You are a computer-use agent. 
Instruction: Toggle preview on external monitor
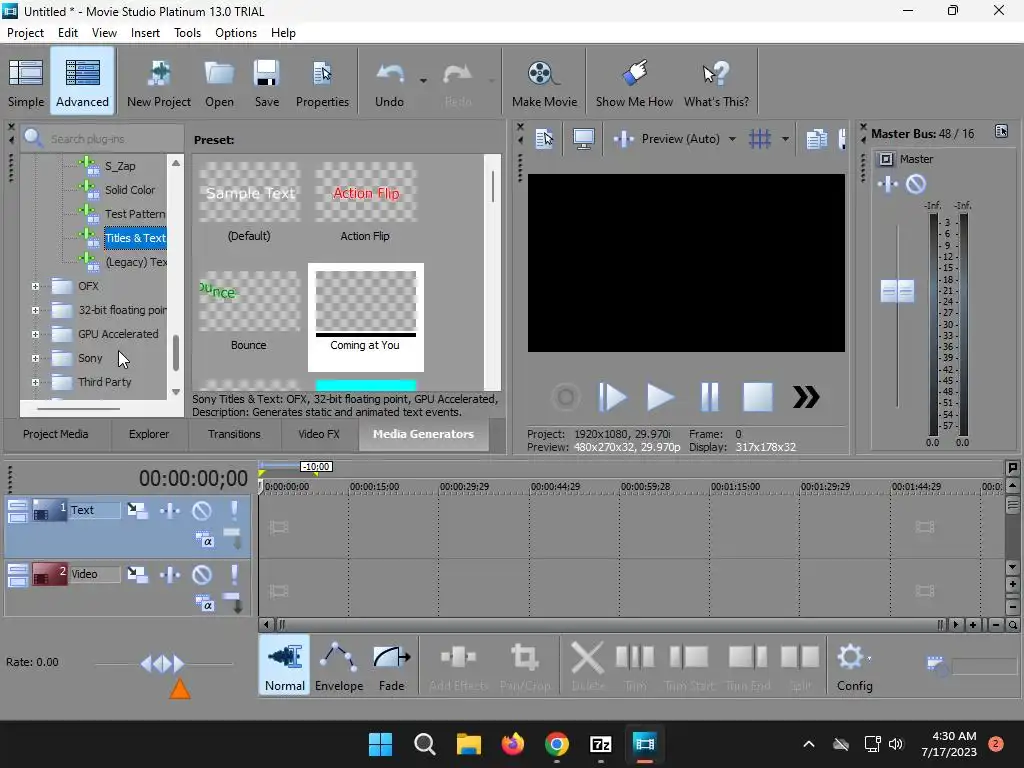pos(583,138)
